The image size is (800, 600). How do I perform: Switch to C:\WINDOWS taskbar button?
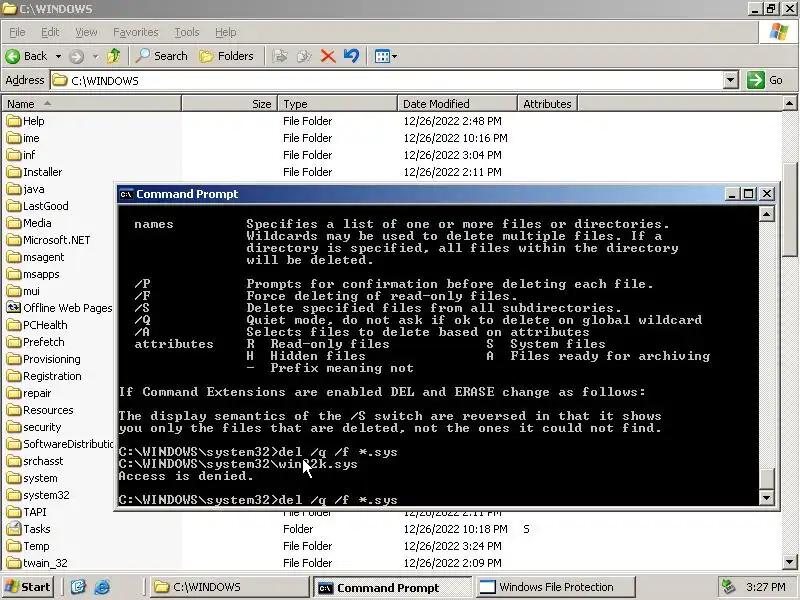pyautogui.click(x=229, y=587)
